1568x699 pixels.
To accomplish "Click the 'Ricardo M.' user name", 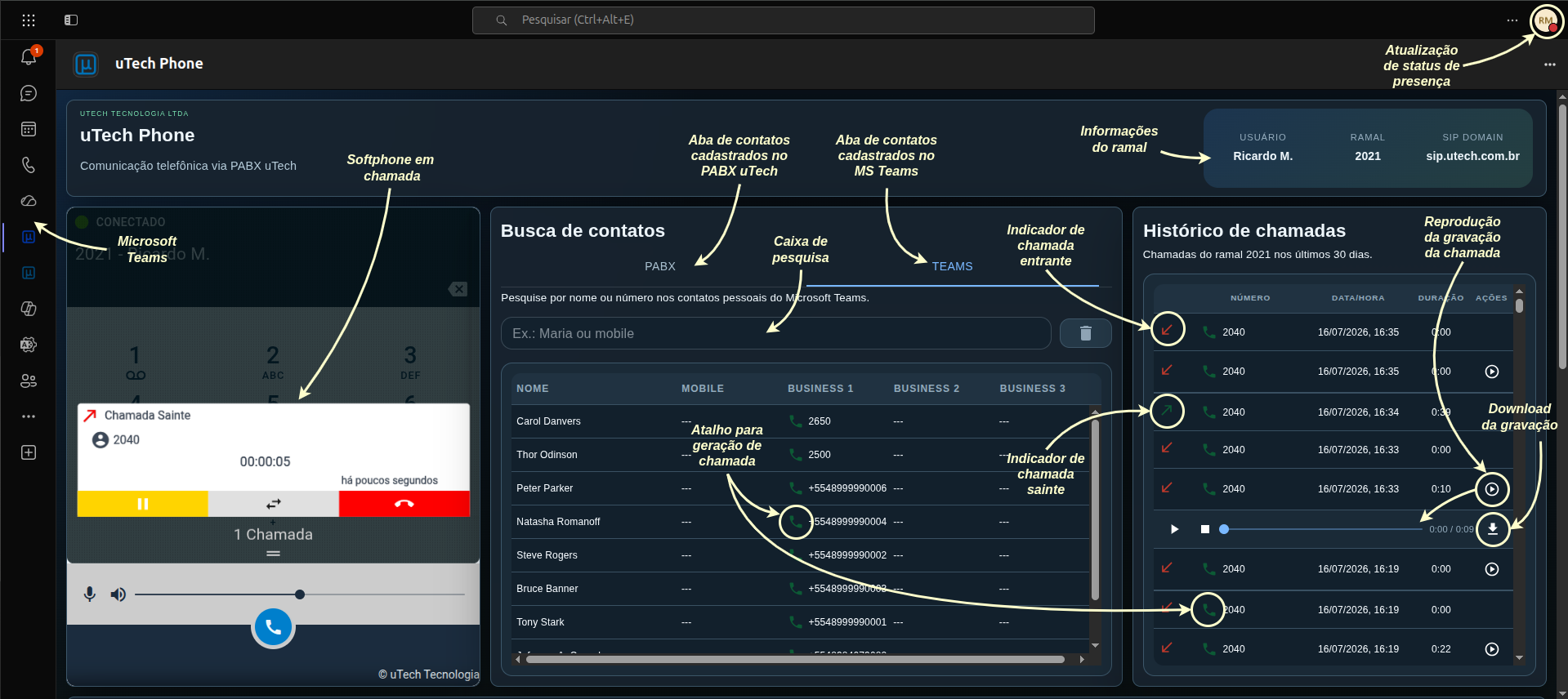I will click(x=1262, y=156).
